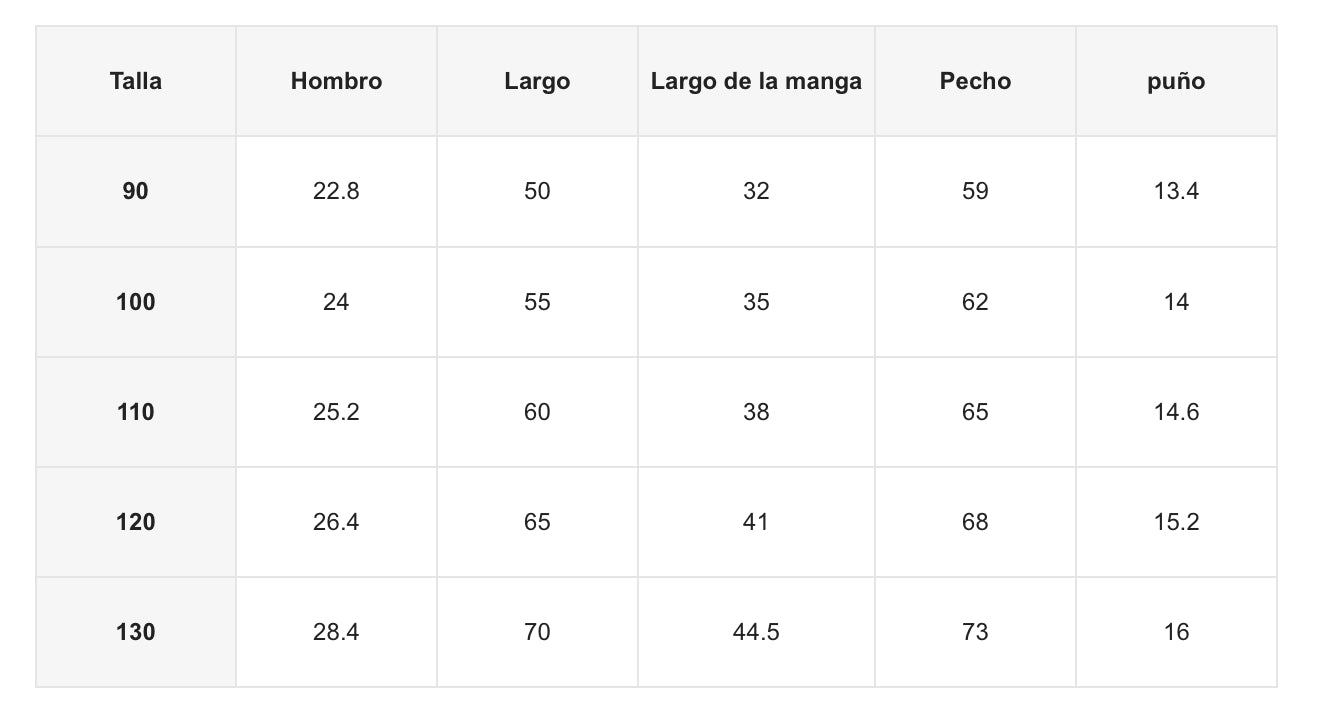Select the puño column header

click(1176, 81)
